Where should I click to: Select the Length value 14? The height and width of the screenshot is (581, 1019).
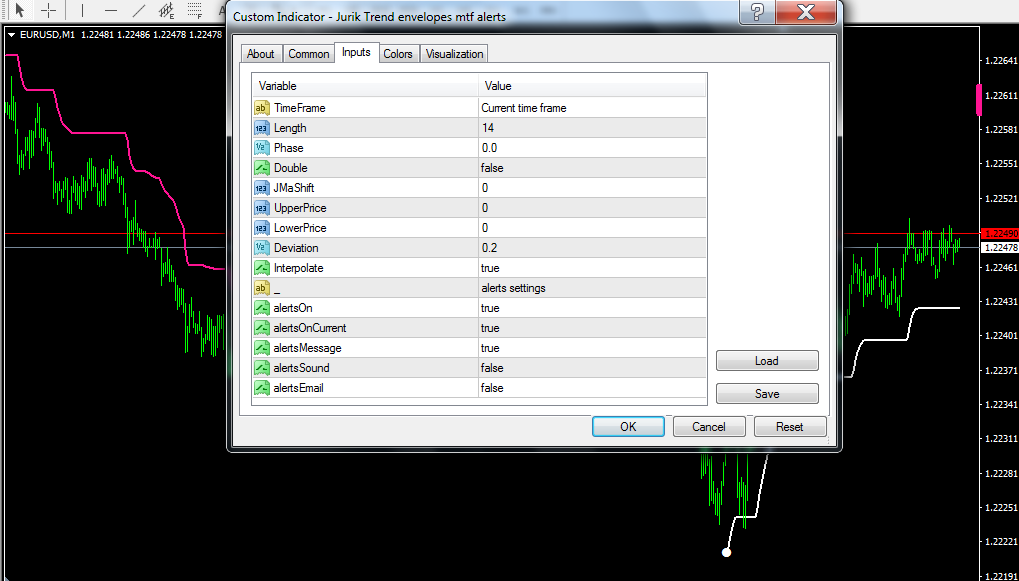pyautogui.click(x=592, y=128)
